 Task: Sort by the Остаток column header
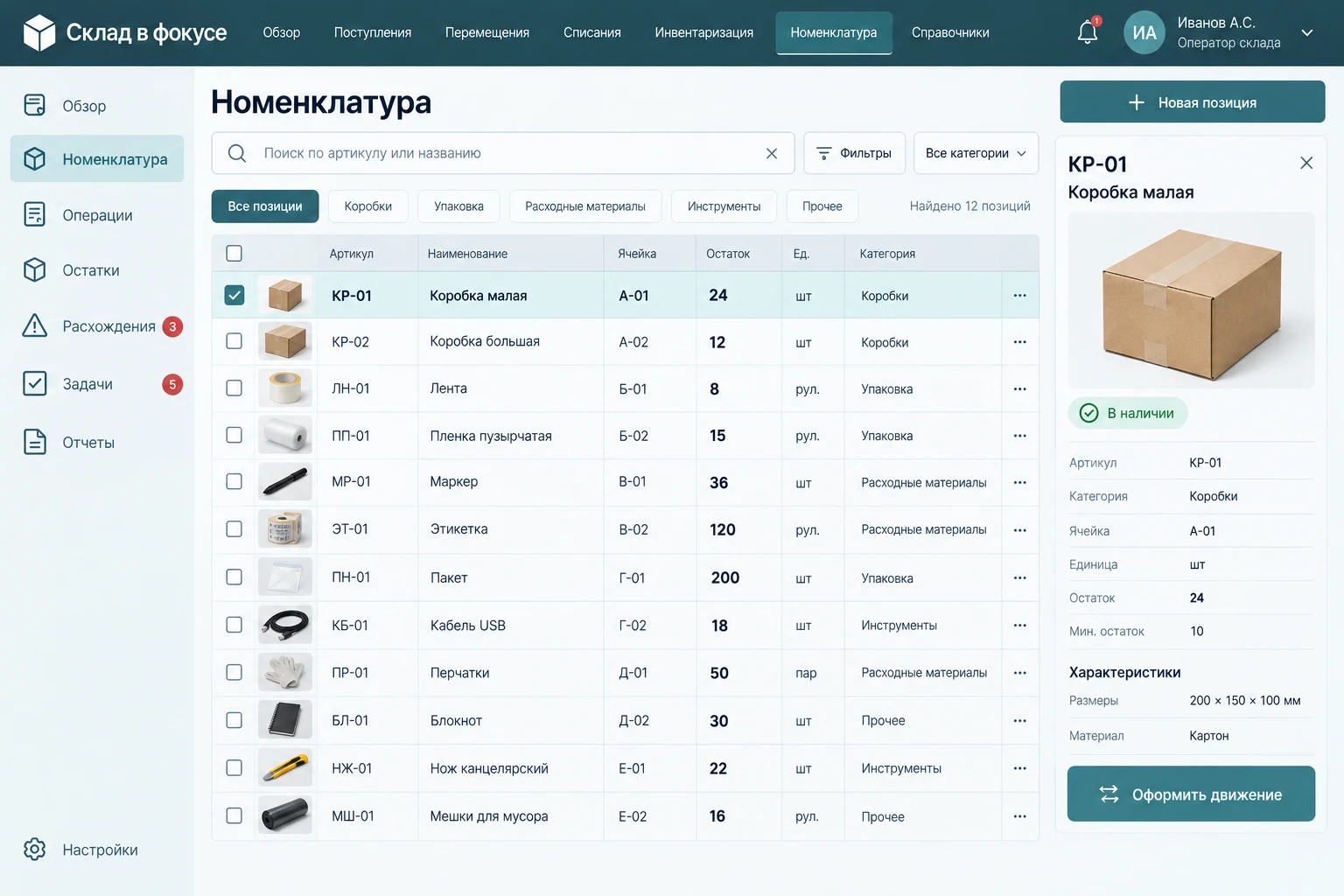728,254
